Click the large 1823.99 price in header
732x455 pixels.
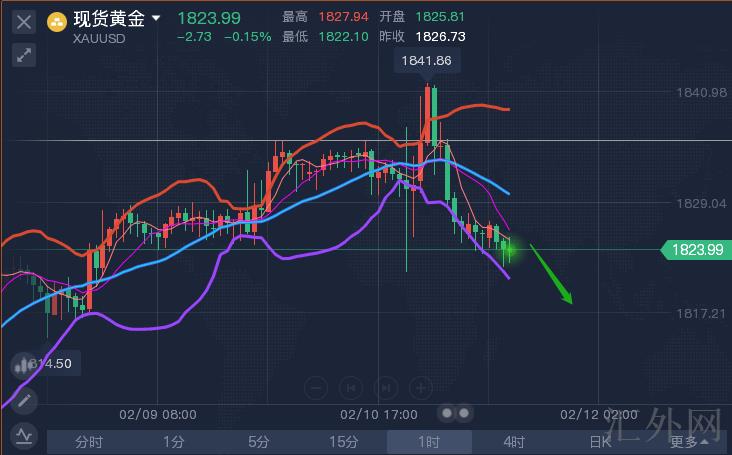click(x=209, y=18)
